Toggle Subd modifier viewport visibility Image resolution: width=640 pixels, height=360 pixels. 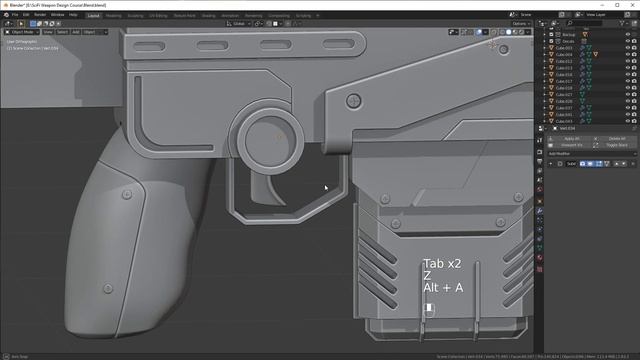point(590,164)
